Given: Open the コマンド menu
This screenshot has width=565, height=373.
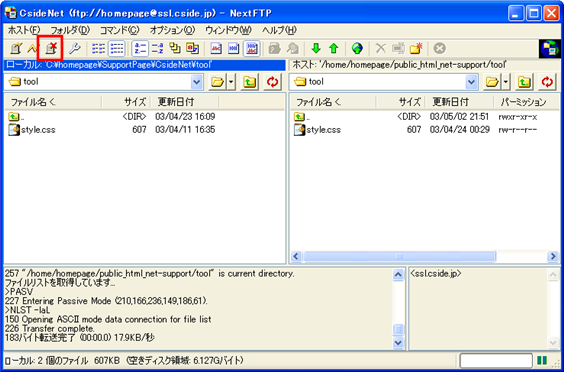Looking at the screenshot, I should coord(120,30).
